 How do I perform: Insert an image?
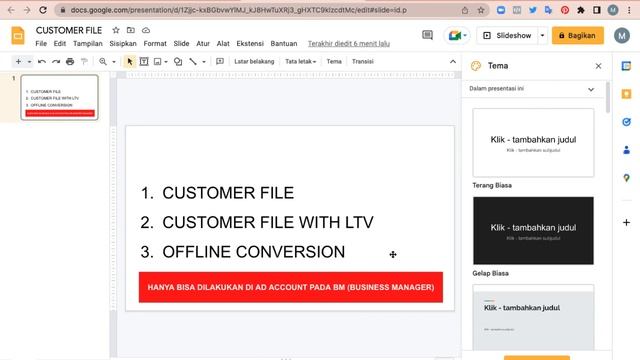coord(158,62)
